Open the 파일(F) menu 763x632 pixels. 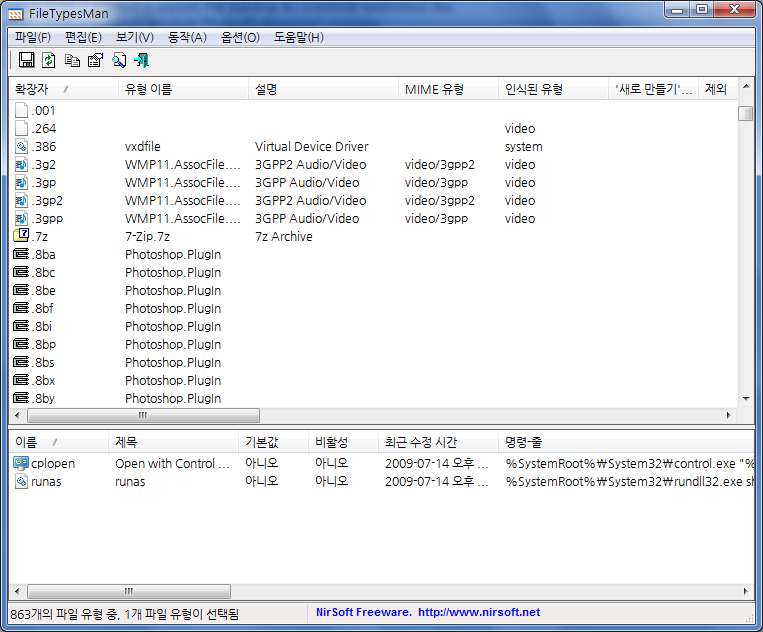(33, 37)
